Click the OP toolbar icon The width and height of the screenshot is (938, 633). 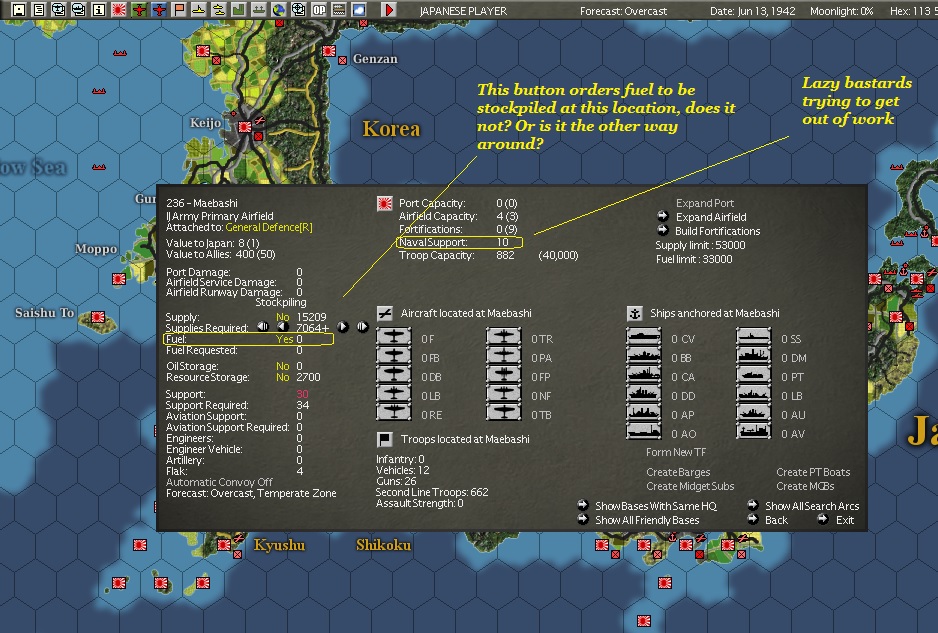pyautogui.click(x=319, y=10)
